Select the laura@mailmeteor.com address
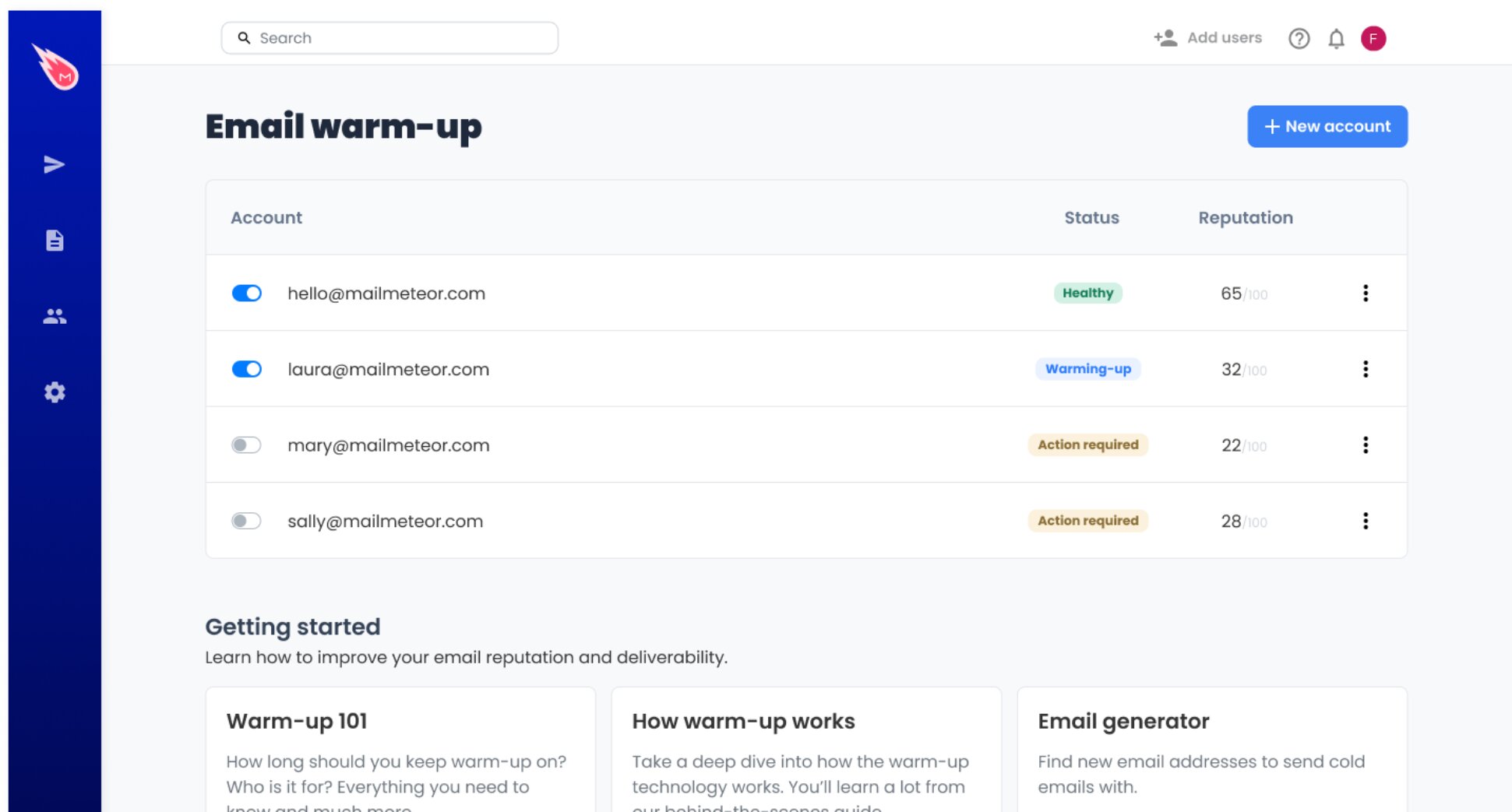The height and width of the screenshot is (812, 1512). coord(389,369)
